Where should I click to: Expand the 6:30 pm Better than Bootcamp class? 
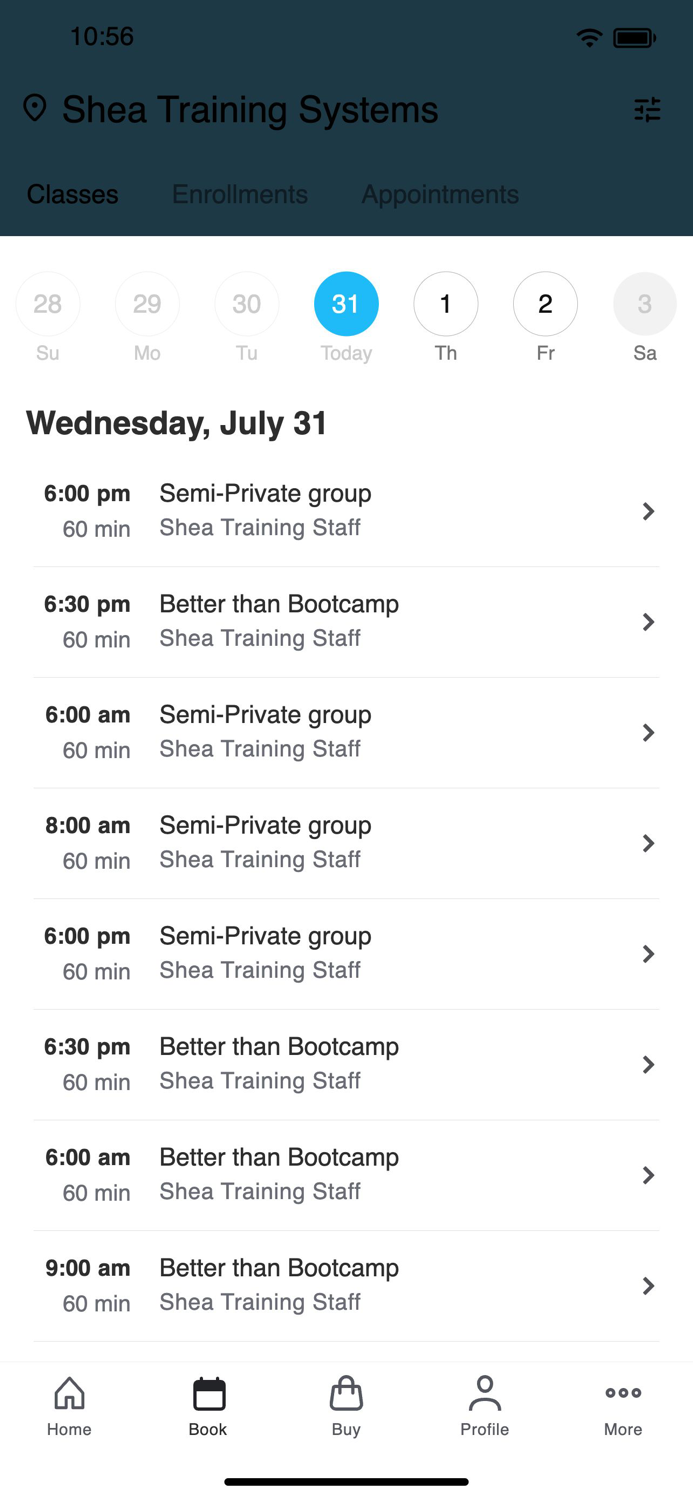(346, 621)
